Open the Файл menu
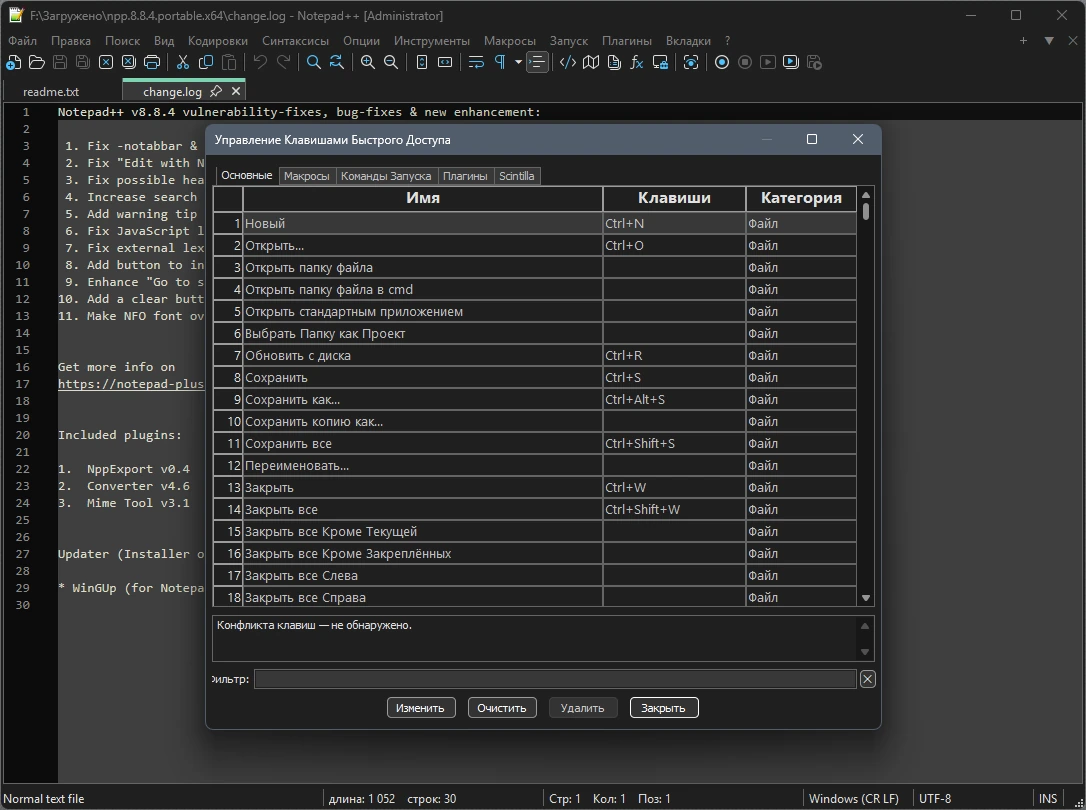The width and height of the screenshot is (1086, 810). (22, 41)
